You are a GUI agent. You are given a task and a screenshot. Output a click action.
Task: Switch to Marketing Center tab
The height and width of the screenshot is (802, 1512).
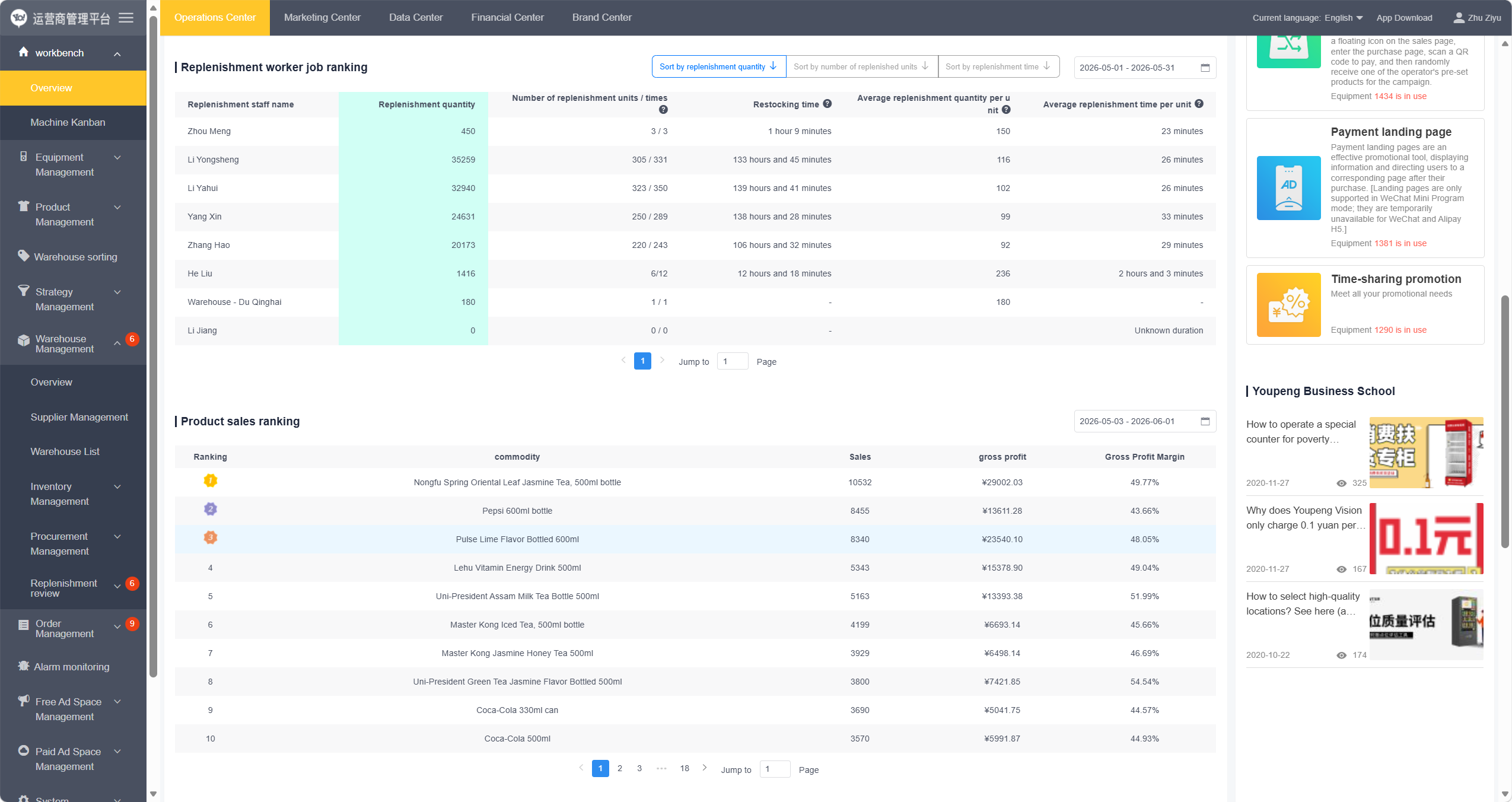tap(322, 18)
